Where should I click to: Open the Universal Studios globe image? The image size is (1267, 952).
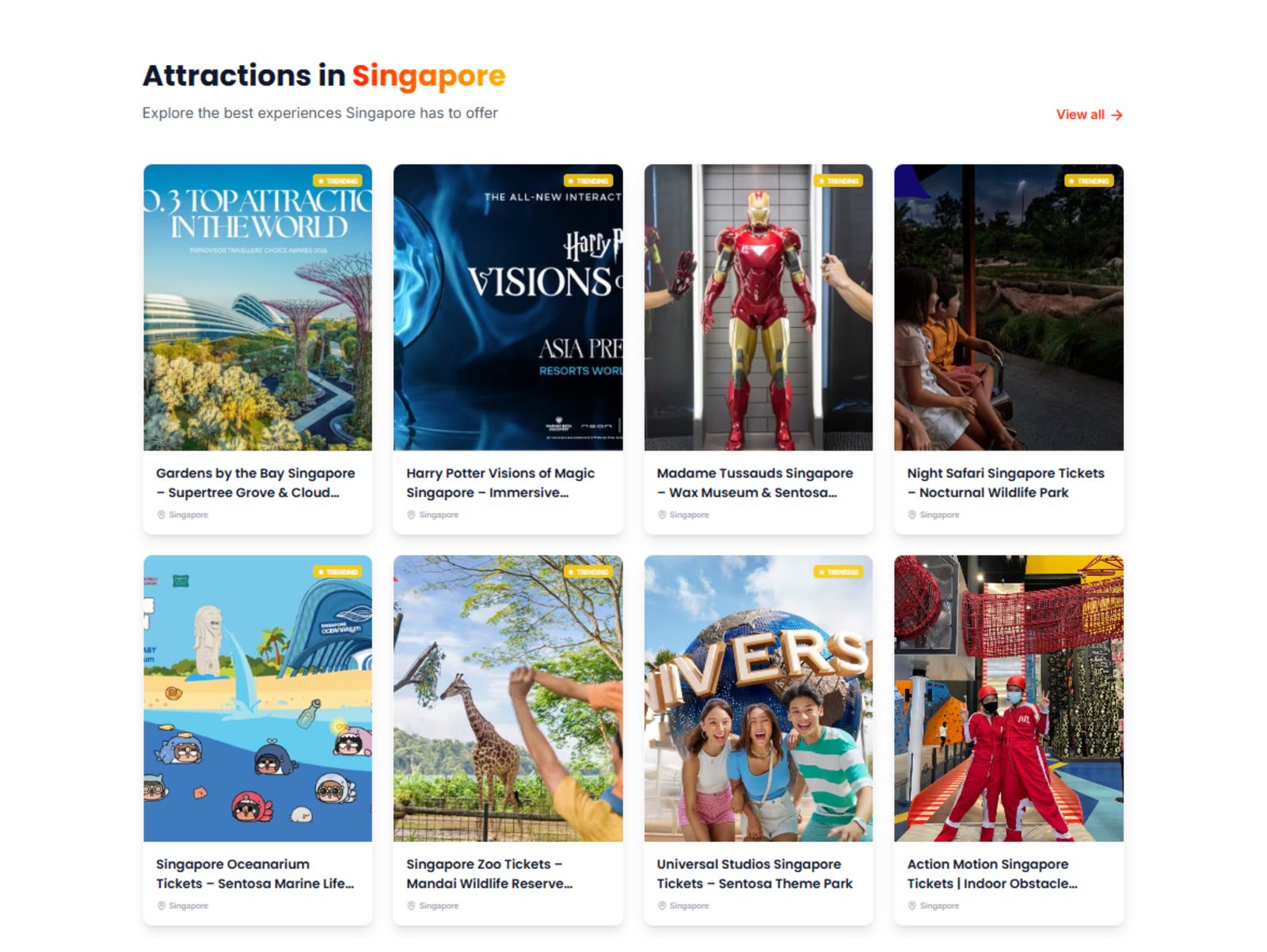[758, 699]
